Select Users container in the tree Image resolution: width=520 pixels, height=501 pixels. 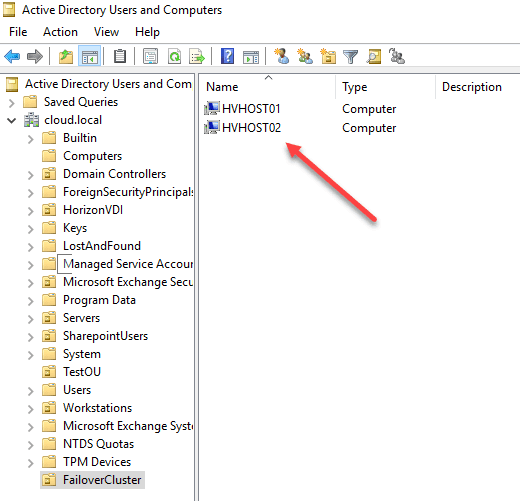click(x=77, y=390)
